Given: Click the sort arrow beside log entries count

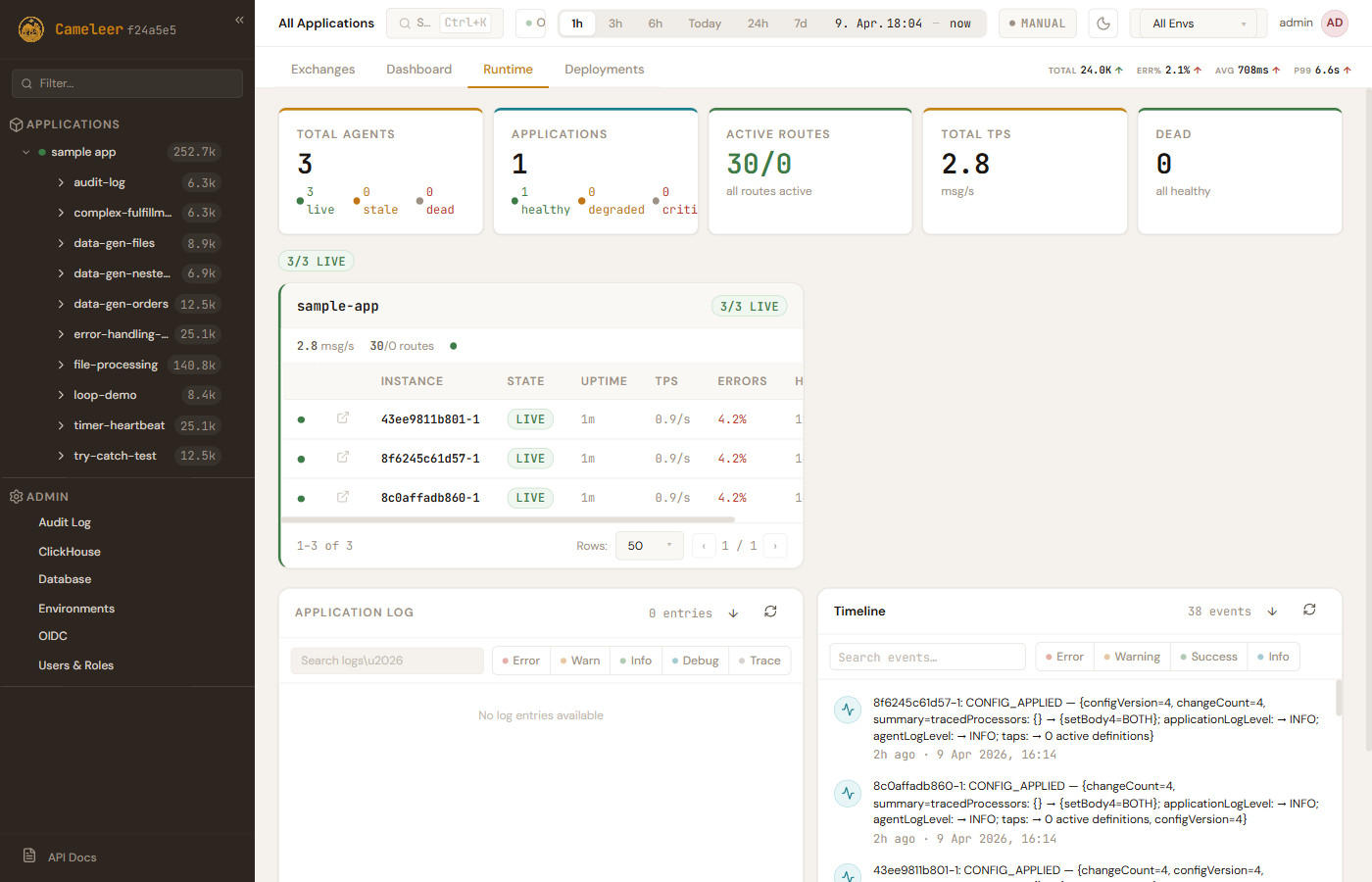Looking at the screenshot, I should click(733, 613).
